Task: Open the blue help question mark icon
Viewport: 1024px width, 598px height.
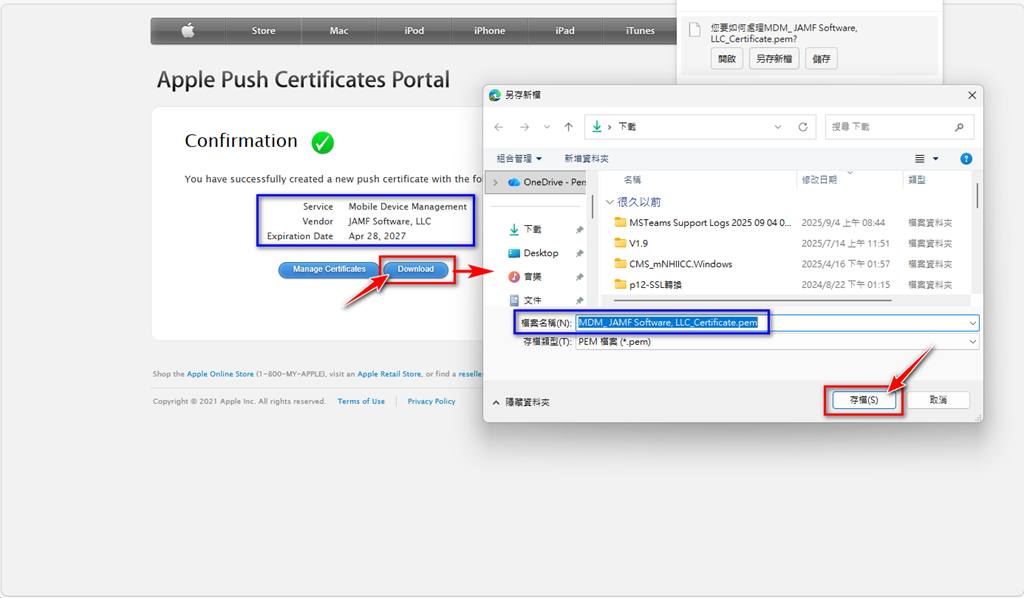Action: pyautogui.click(x=966, y=159)
